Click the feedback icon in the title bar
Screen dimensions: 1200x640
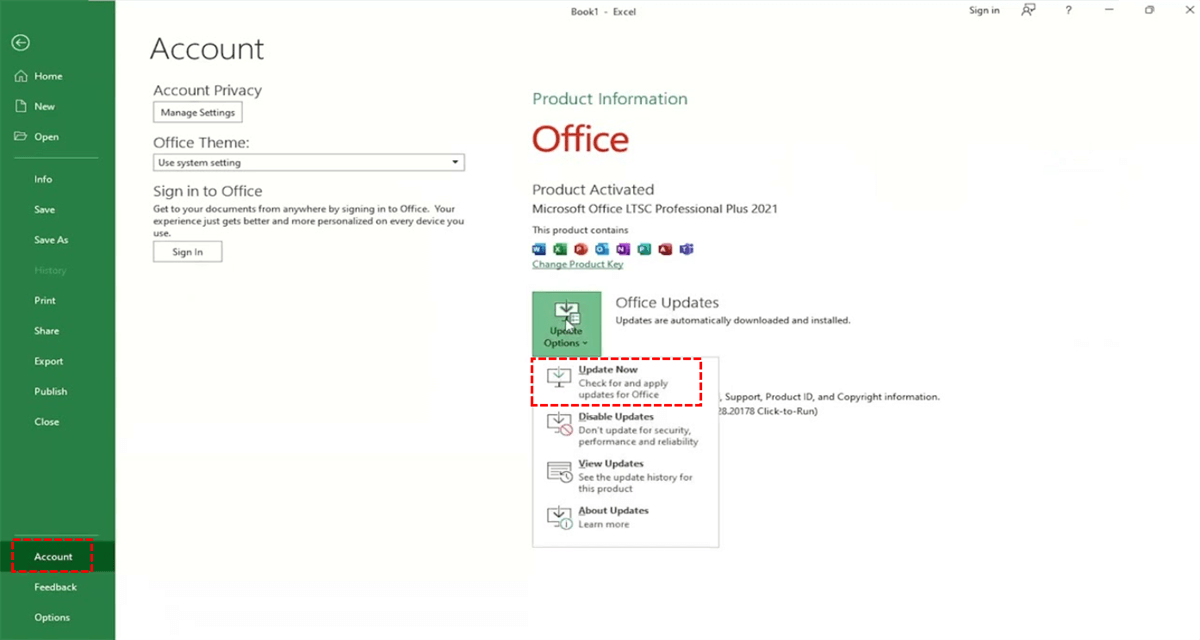[x=1027, y=10]
